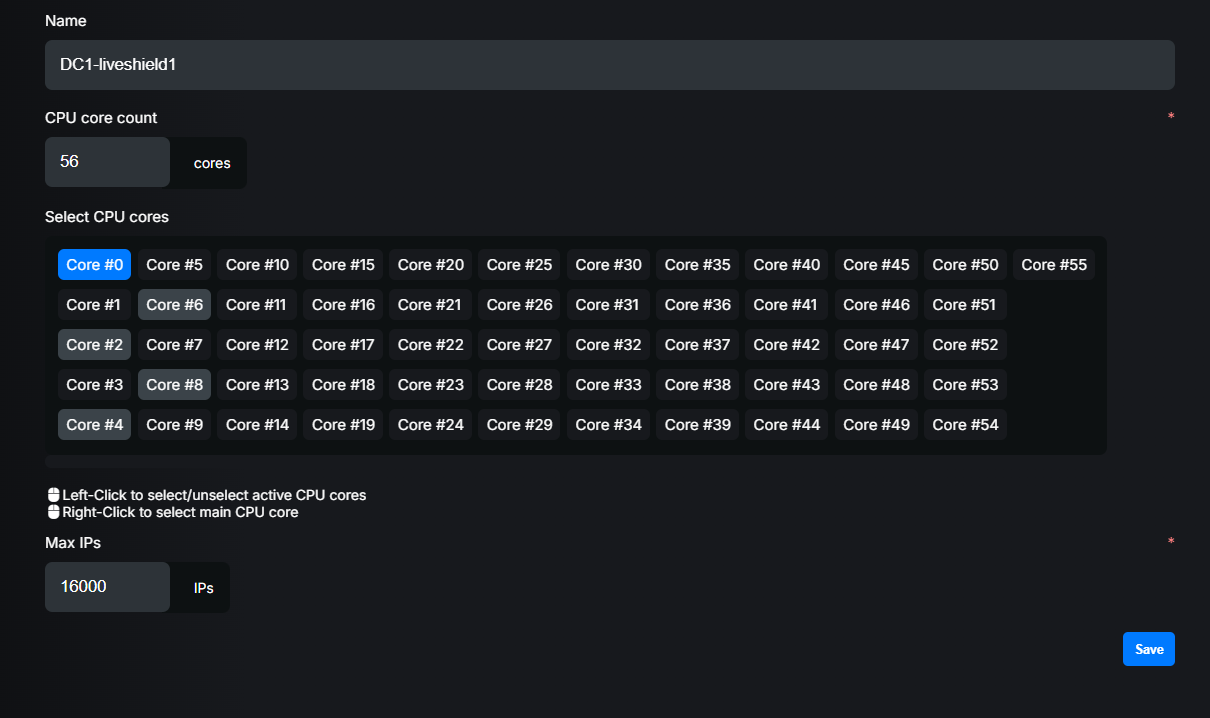Toggle Core #0 selection off
This screenshot has width=1210, height=718.
tap(94, 264)
